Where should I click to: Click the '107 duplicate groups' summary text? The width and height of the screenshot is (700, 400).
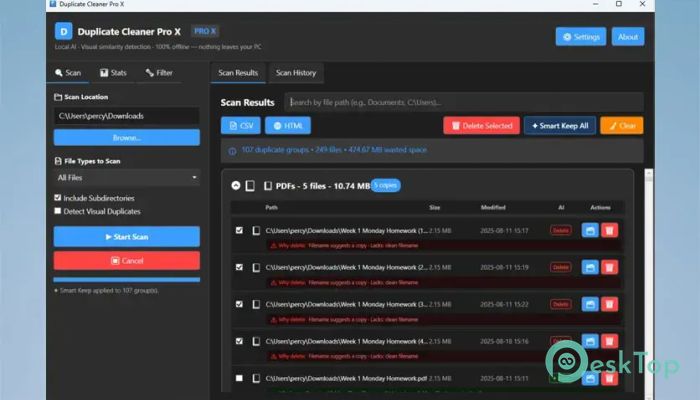(275, 150)
